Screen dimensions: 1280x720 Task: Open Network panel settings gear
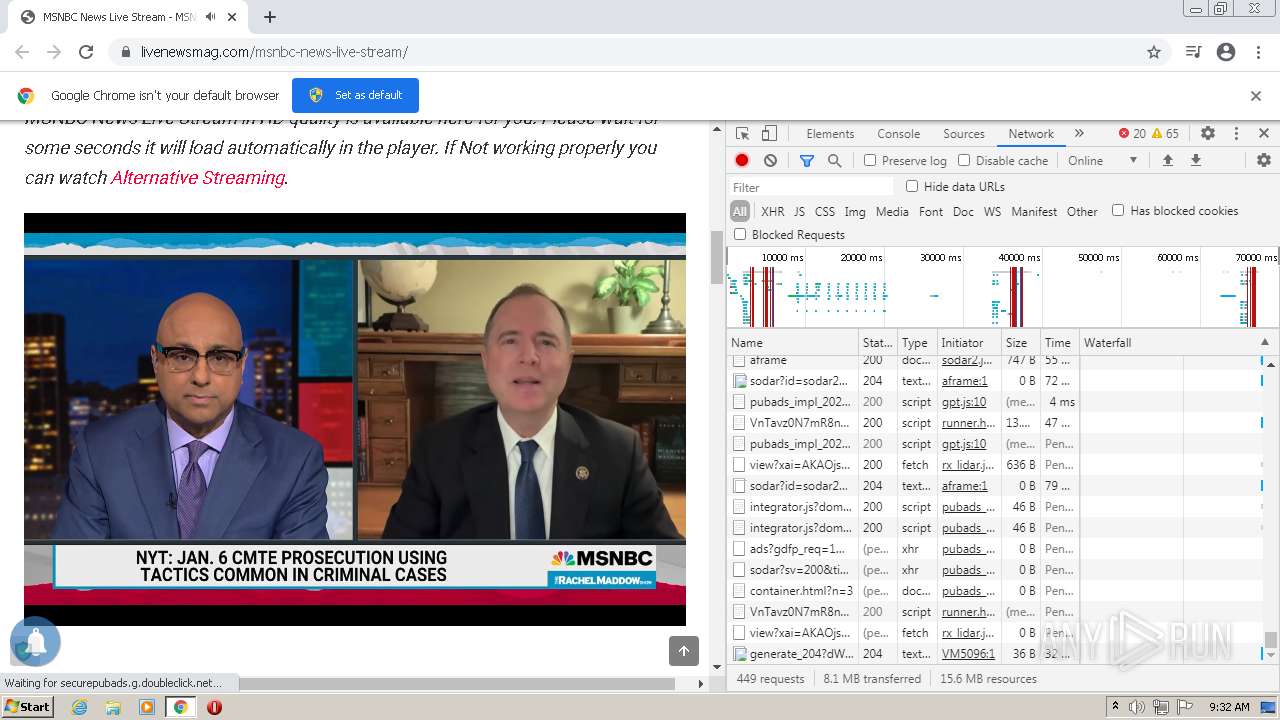pyautogui.click(x=1264, y=160)
